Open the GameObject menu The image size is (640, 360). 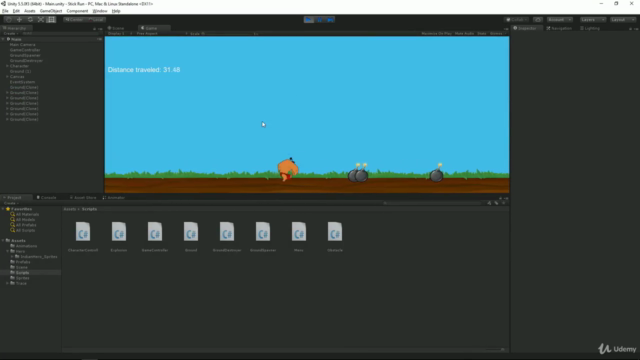point(51,11)
